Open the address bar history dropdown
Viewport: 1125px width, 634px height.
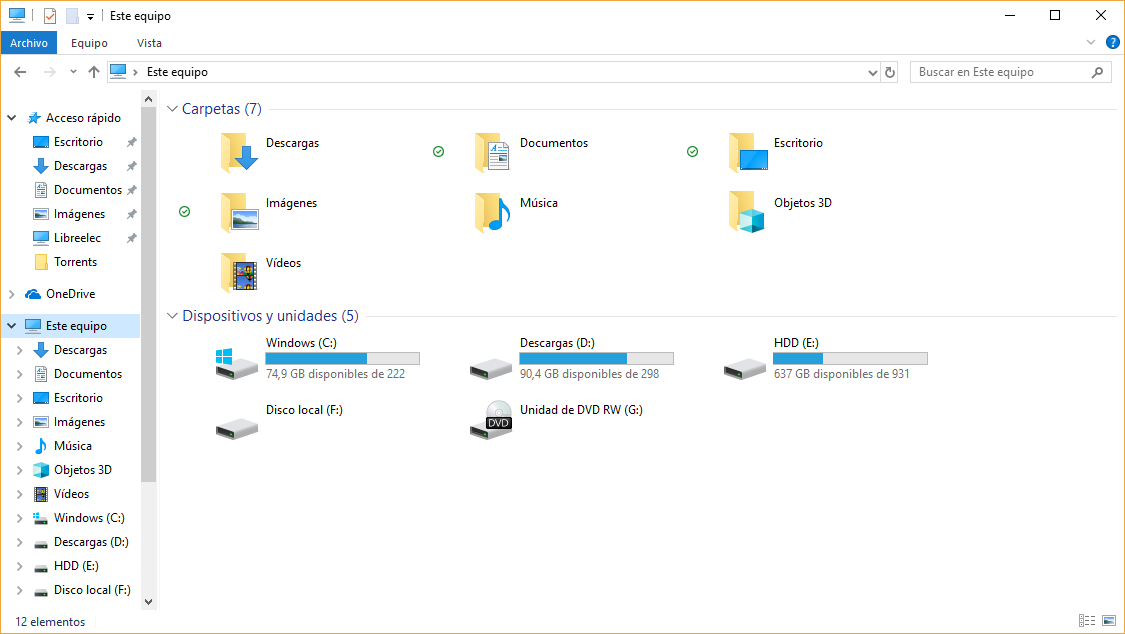873,72
